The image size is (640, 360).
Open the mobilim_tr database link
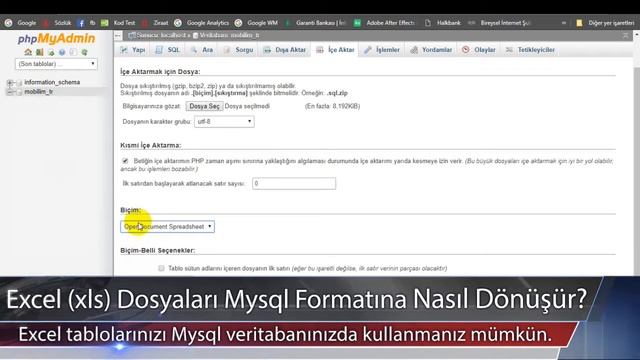(x=38, y=92)
